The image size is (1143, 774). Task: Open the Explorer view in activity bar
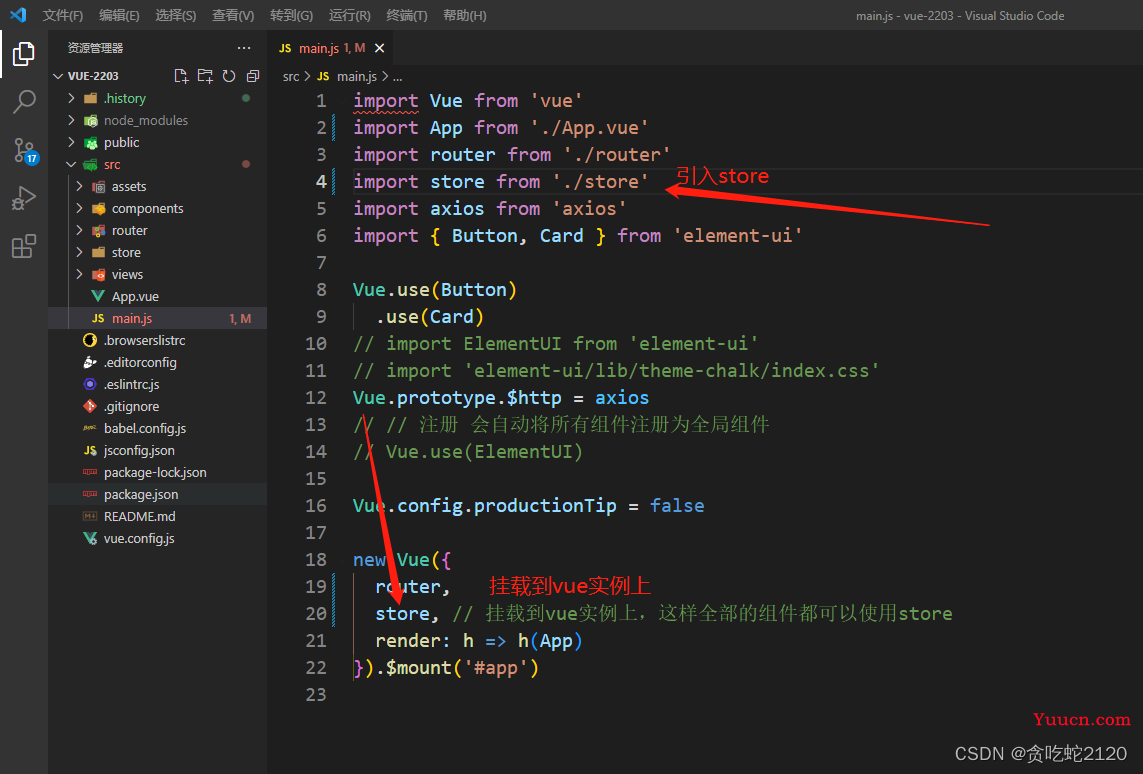click(23, 54)
